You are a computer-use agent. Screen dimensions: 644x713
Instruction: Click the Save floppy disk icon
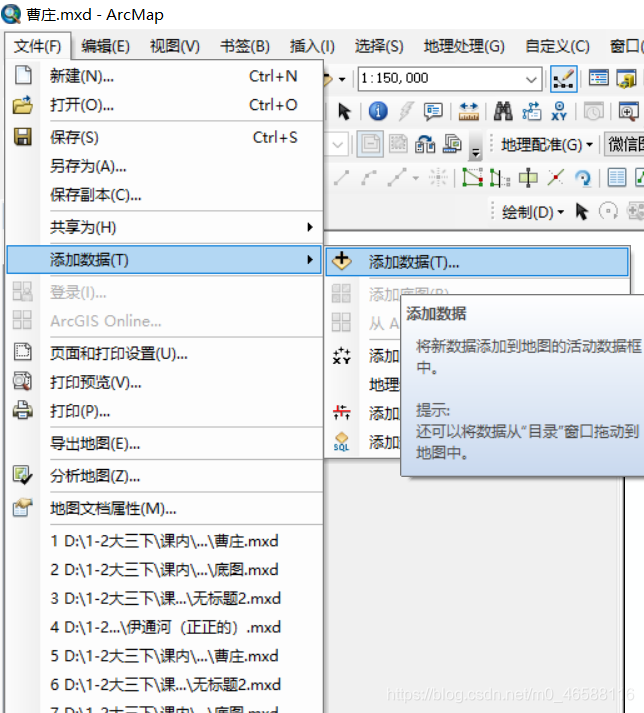[23, 136]
